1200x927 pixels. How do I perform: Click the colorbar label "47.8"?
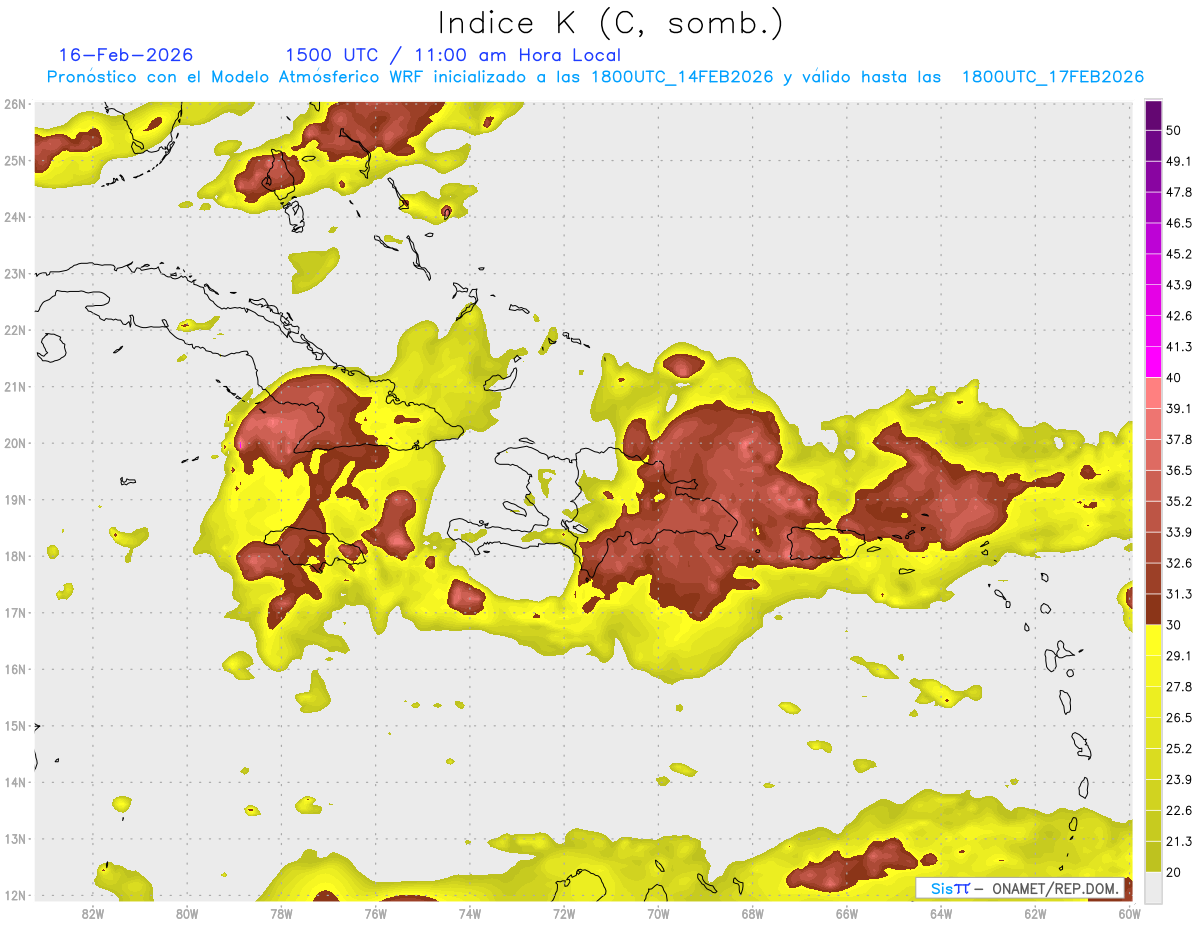[1177, 192]
